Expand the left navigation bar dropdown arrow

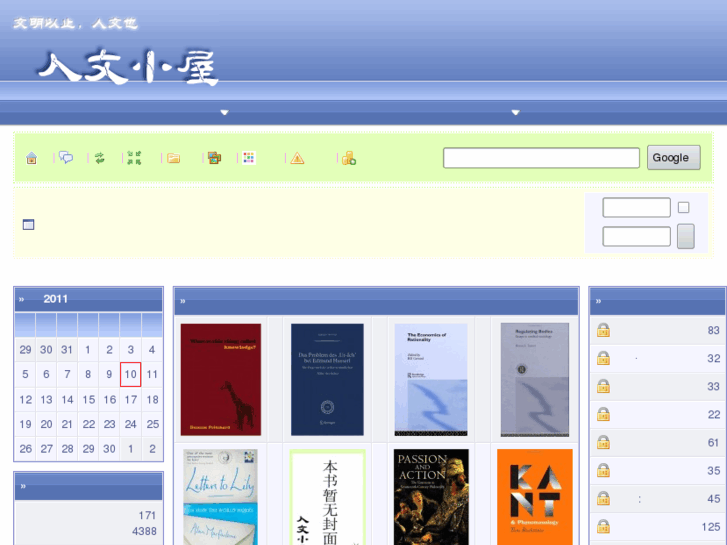[224, 112]
